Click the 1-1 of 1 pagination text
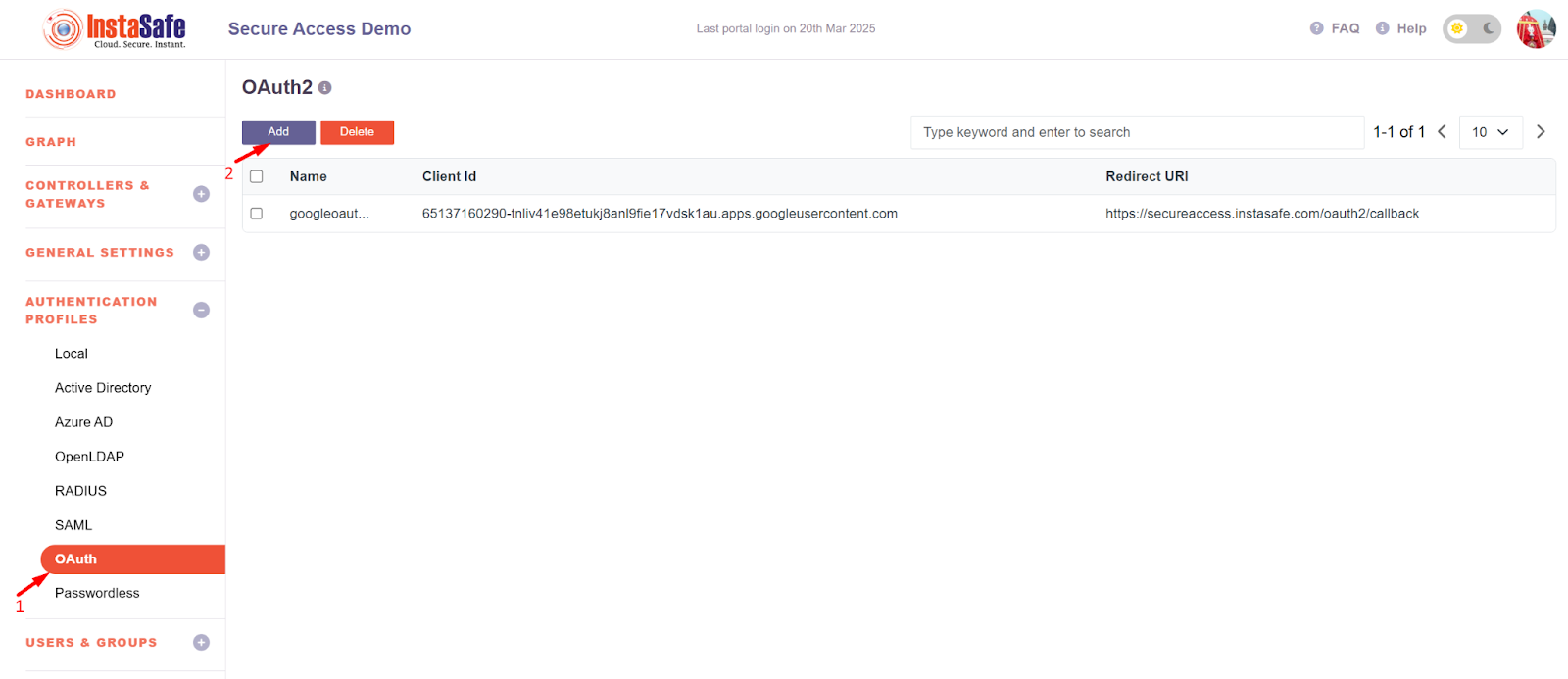Screen dimensions: 1568x679 tap(1398, 132)
